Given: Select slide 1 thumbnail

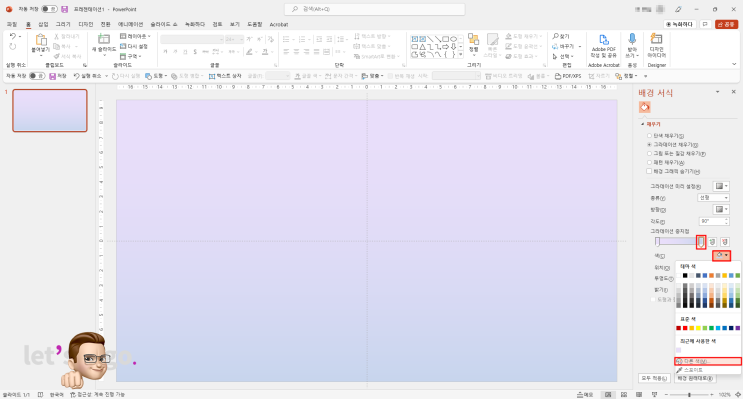Looking at the screenshot, I should pos(50,110).
